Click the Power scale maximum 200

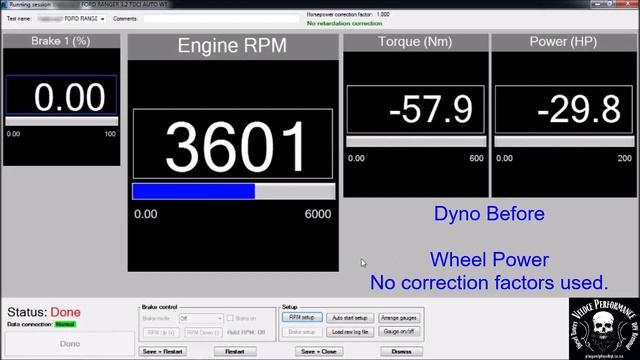tap(624, 158)
